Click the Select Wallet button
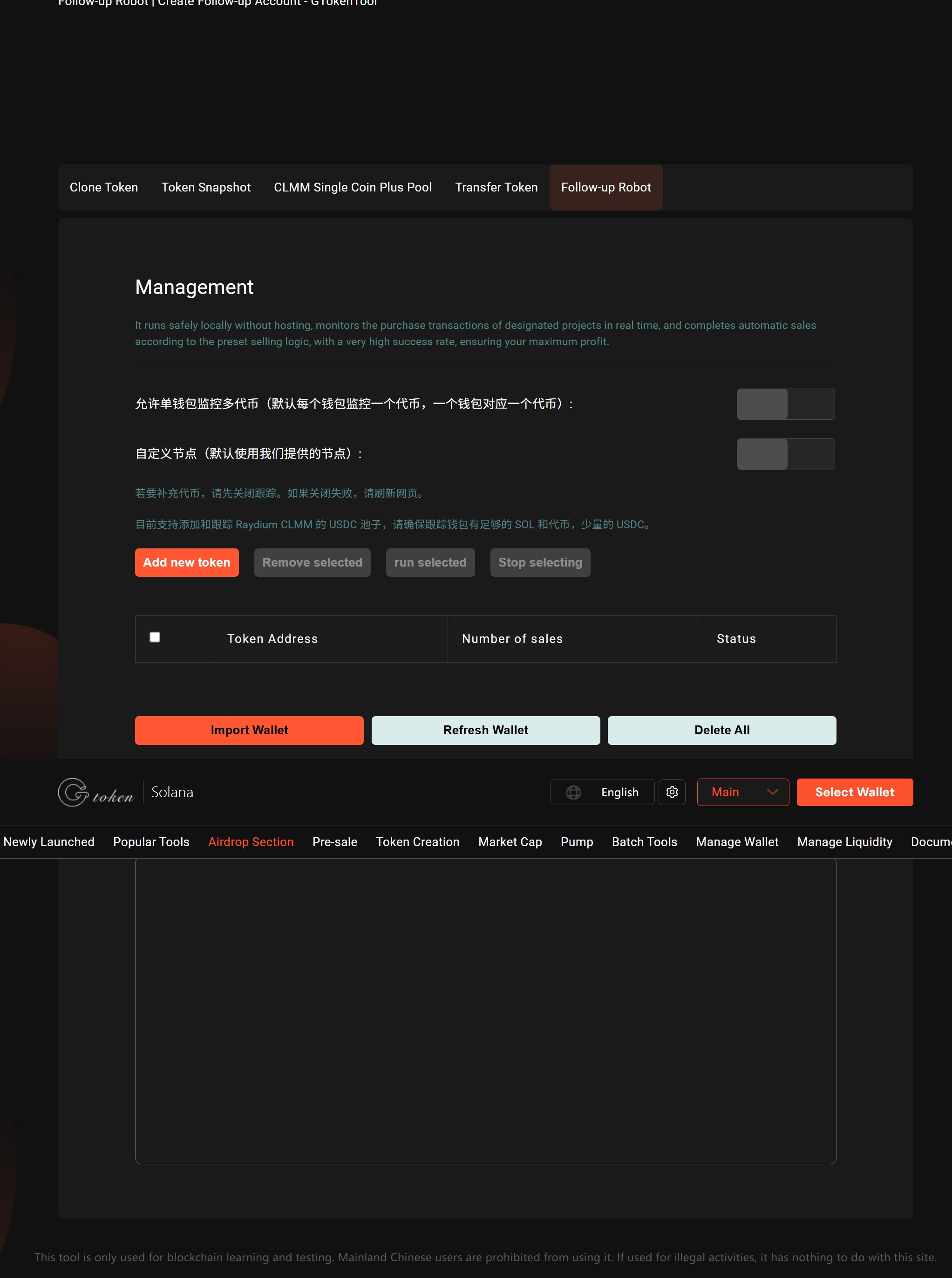The width and height of the screenshot is (952, 1278). tap(855, 792)
